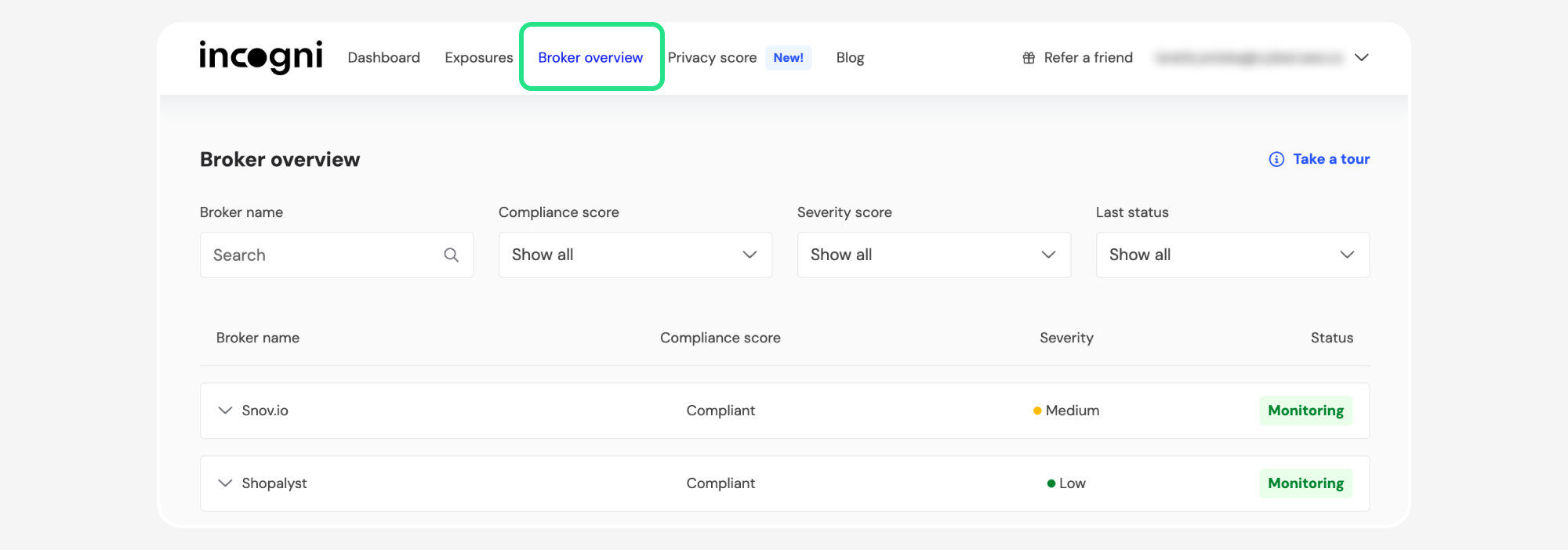Click the blurred account email
Screen dimensions: 1568x550
1249,57
